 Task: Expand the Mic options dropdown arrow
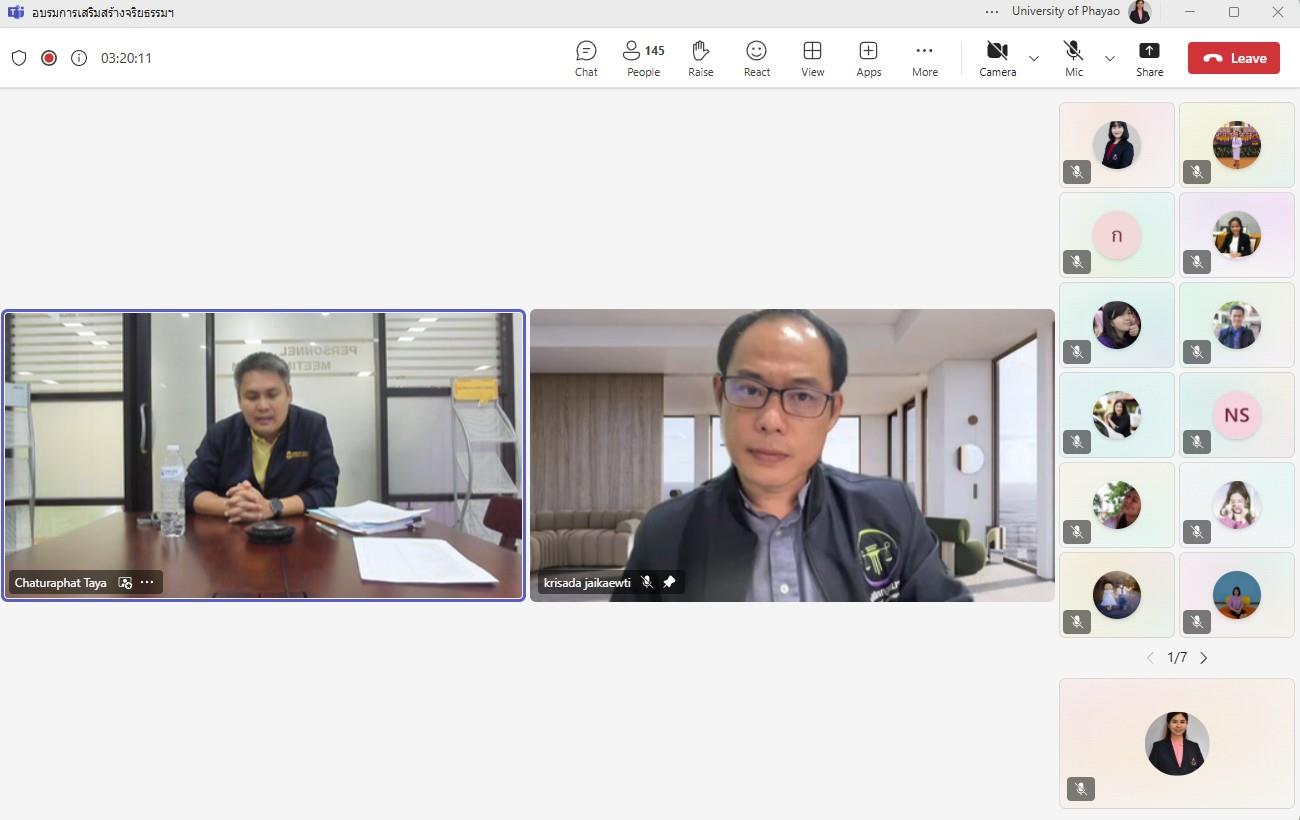click(x=1109, y=59)
